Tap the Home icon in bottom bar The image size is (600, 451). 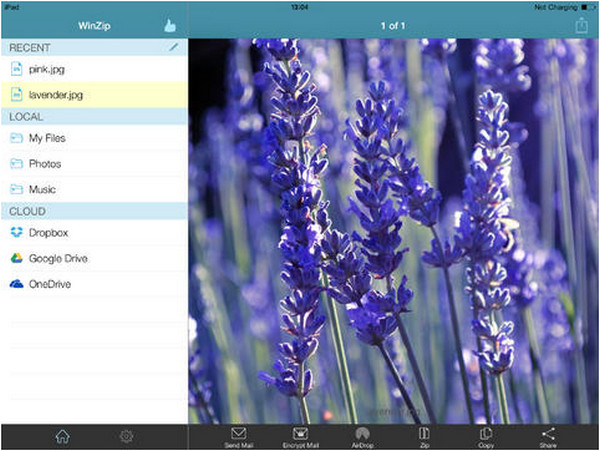[62, 436]
